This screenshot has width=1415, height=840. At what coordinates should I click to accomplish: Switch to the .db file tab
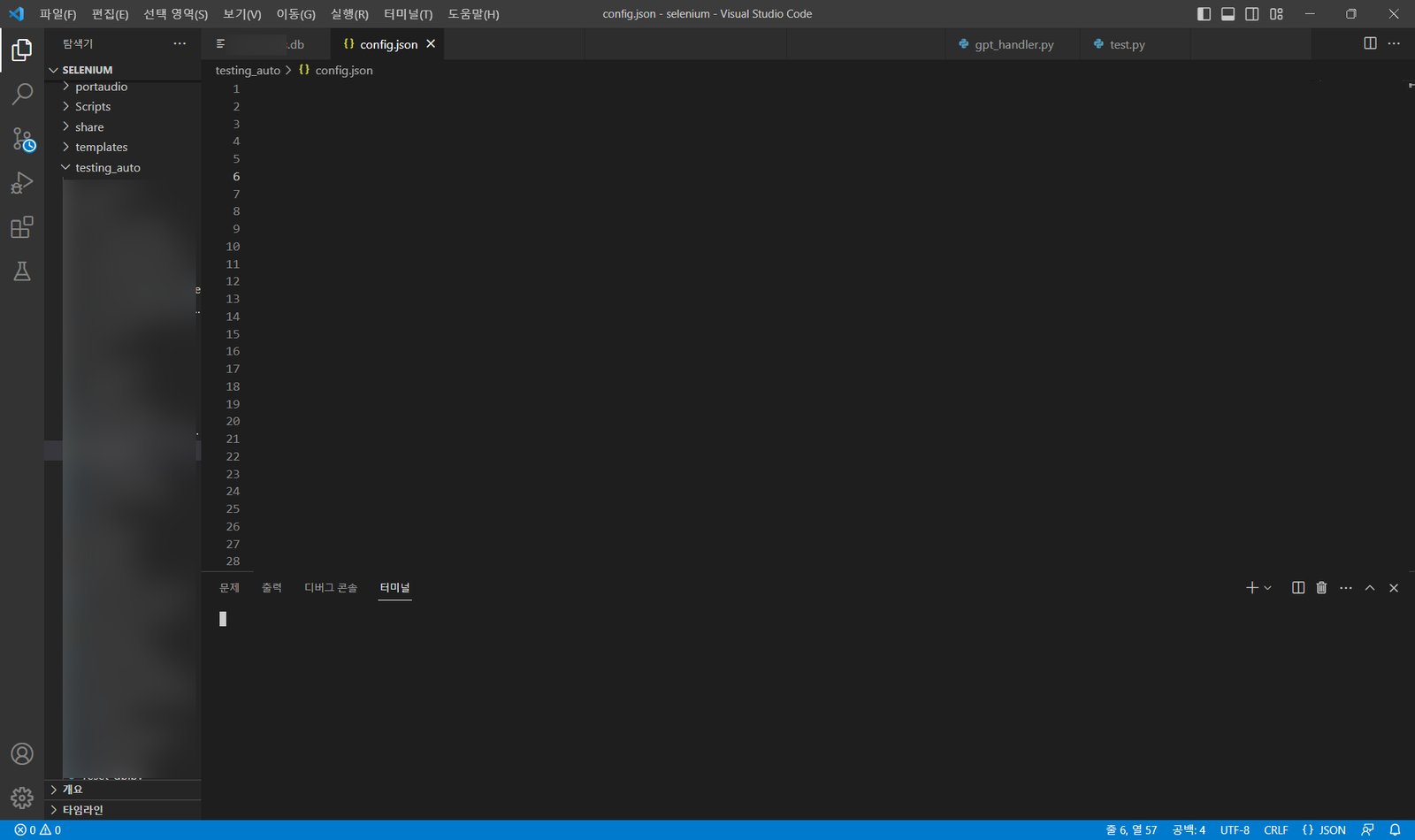click(265, 44)
